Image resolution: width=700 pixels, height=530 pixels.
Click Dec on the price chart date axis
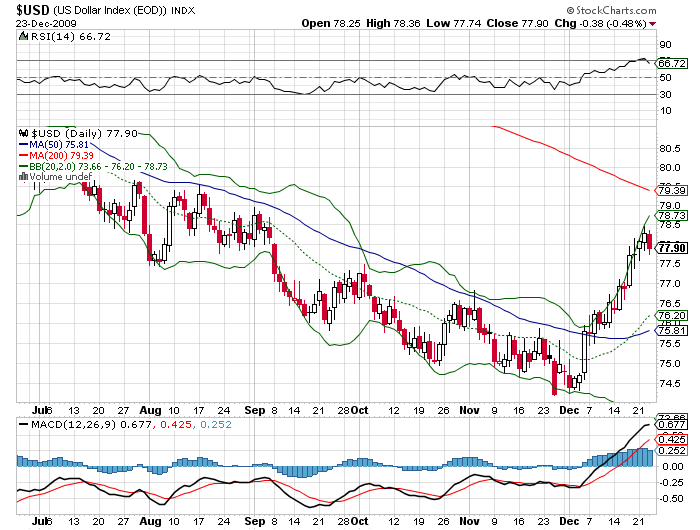pos(569,410)
